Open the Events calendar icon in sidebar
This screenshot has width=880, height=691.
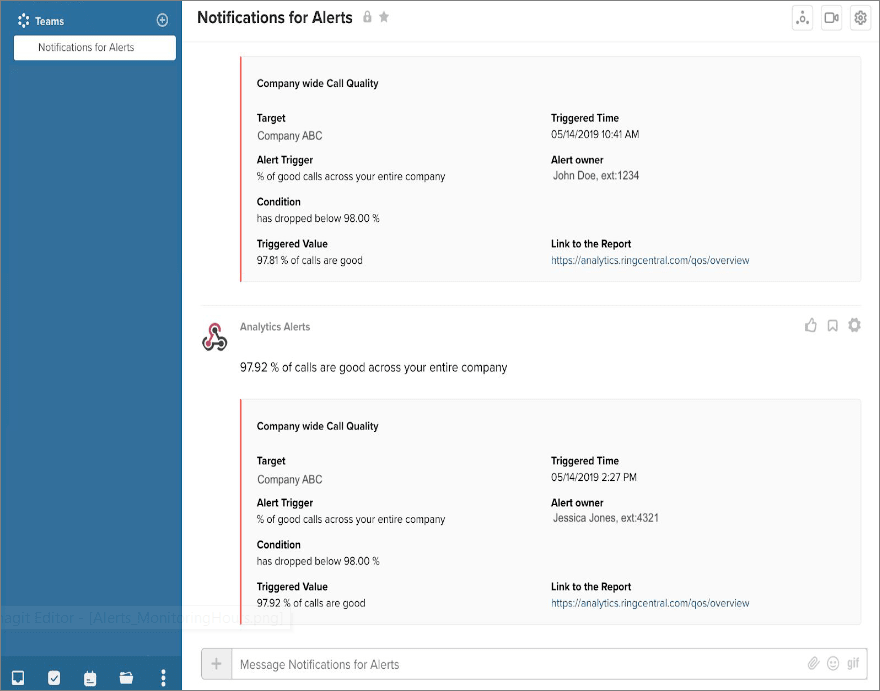pyautogui.click(x=90, y=678)
